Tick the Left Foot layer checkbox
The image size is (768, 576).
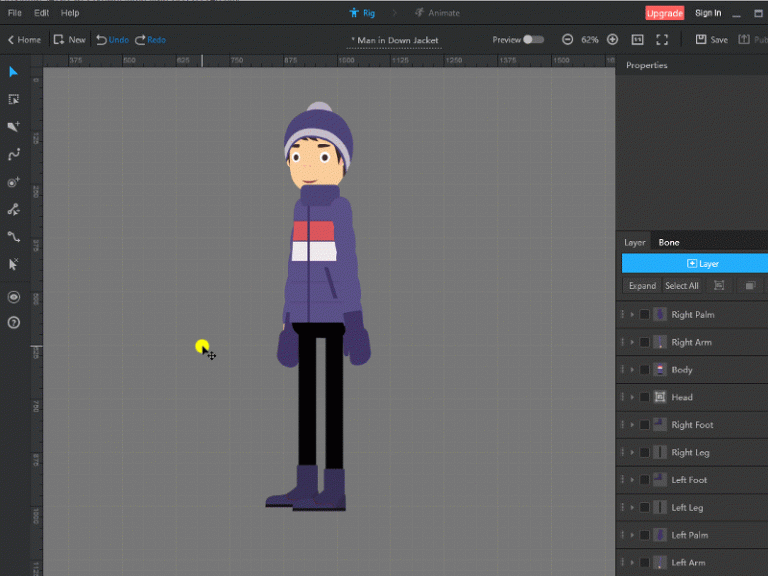(x=644, y=480)
